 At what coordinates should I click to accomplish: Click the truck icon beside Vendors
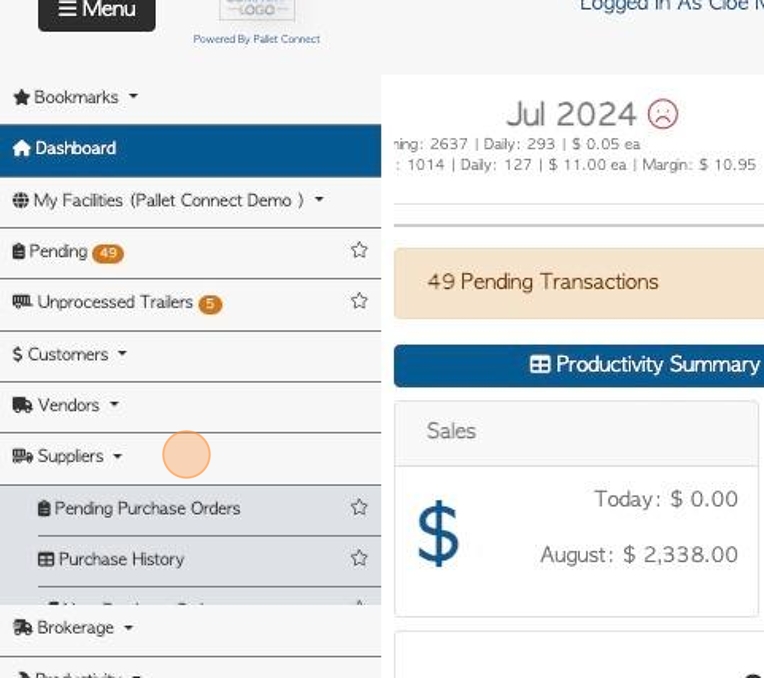pos(22,405)
